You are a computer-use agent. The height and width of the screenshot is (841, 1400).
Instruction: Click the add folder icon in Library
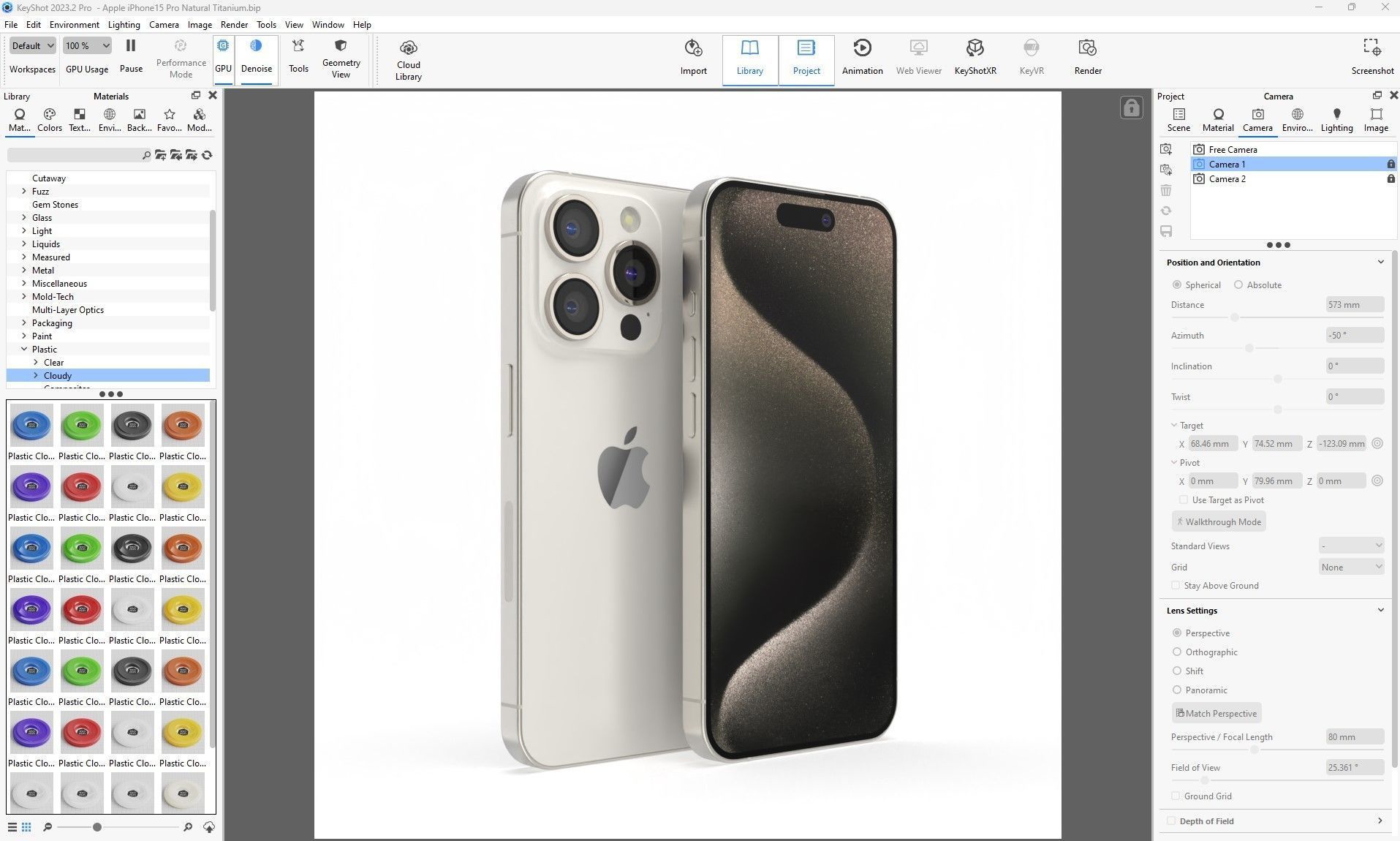tap(160, 155)
